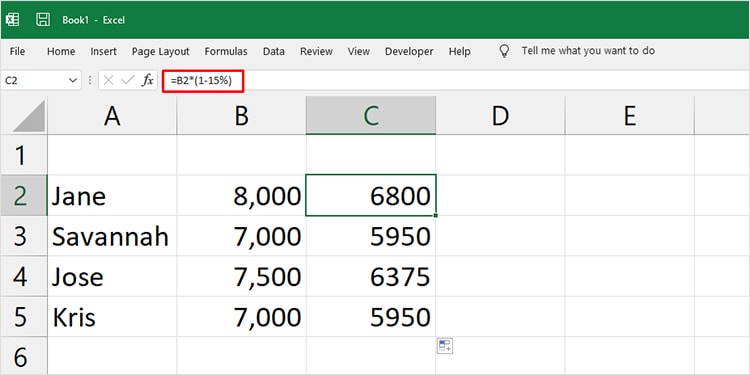
Task: Select row 2 header
Action: tap(24, 195)
